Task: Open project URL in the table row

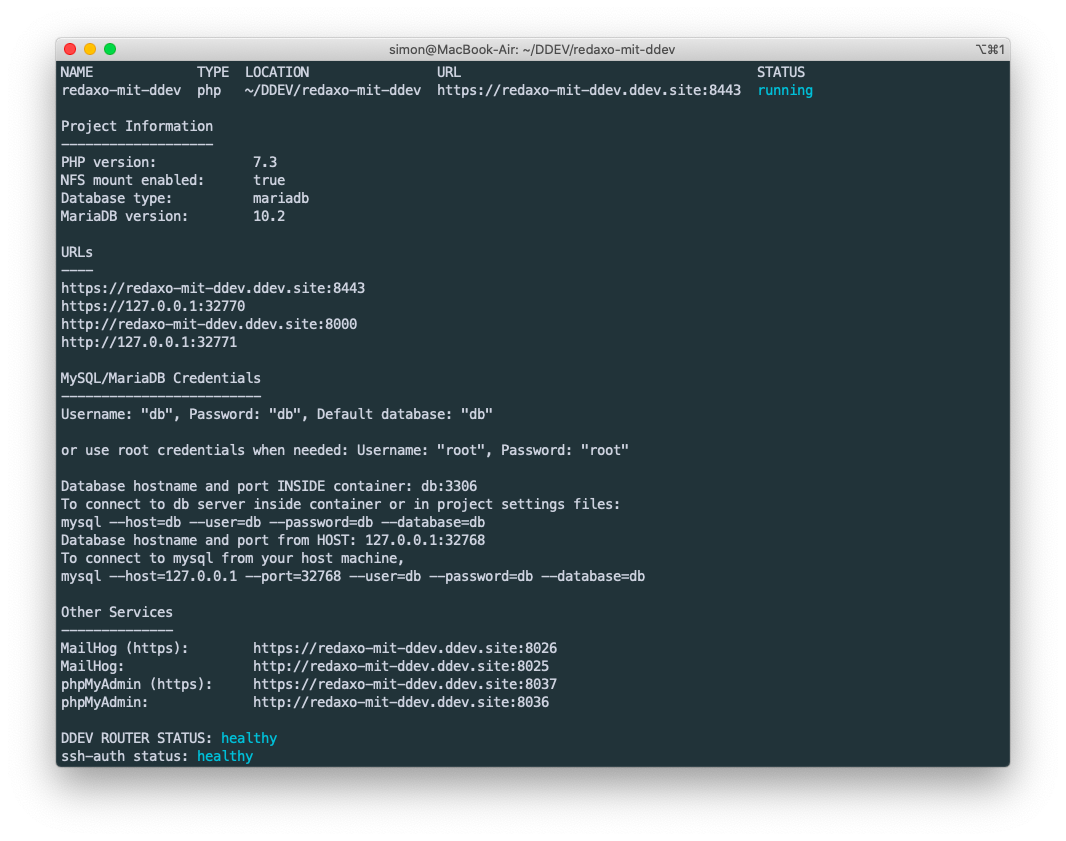Action: coord(589,90)
